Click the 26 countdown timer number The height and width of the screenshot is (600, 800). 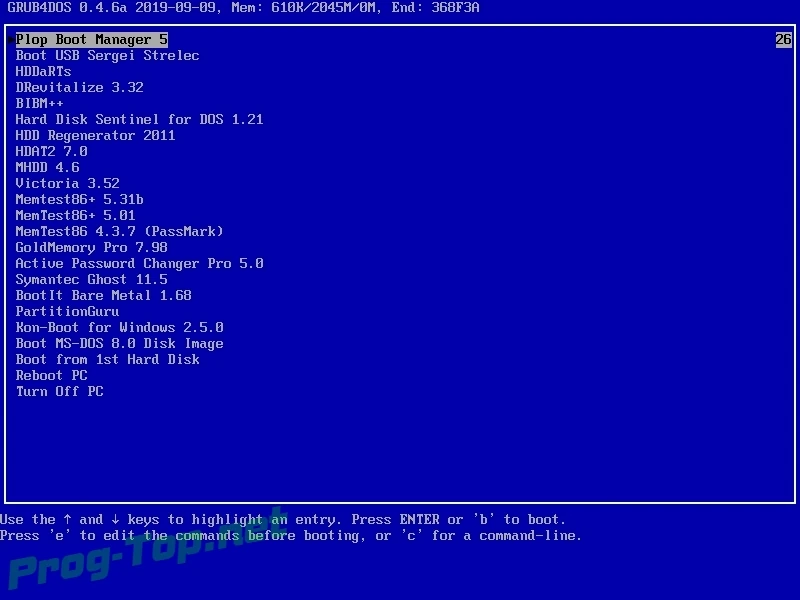tap(783, 39)
